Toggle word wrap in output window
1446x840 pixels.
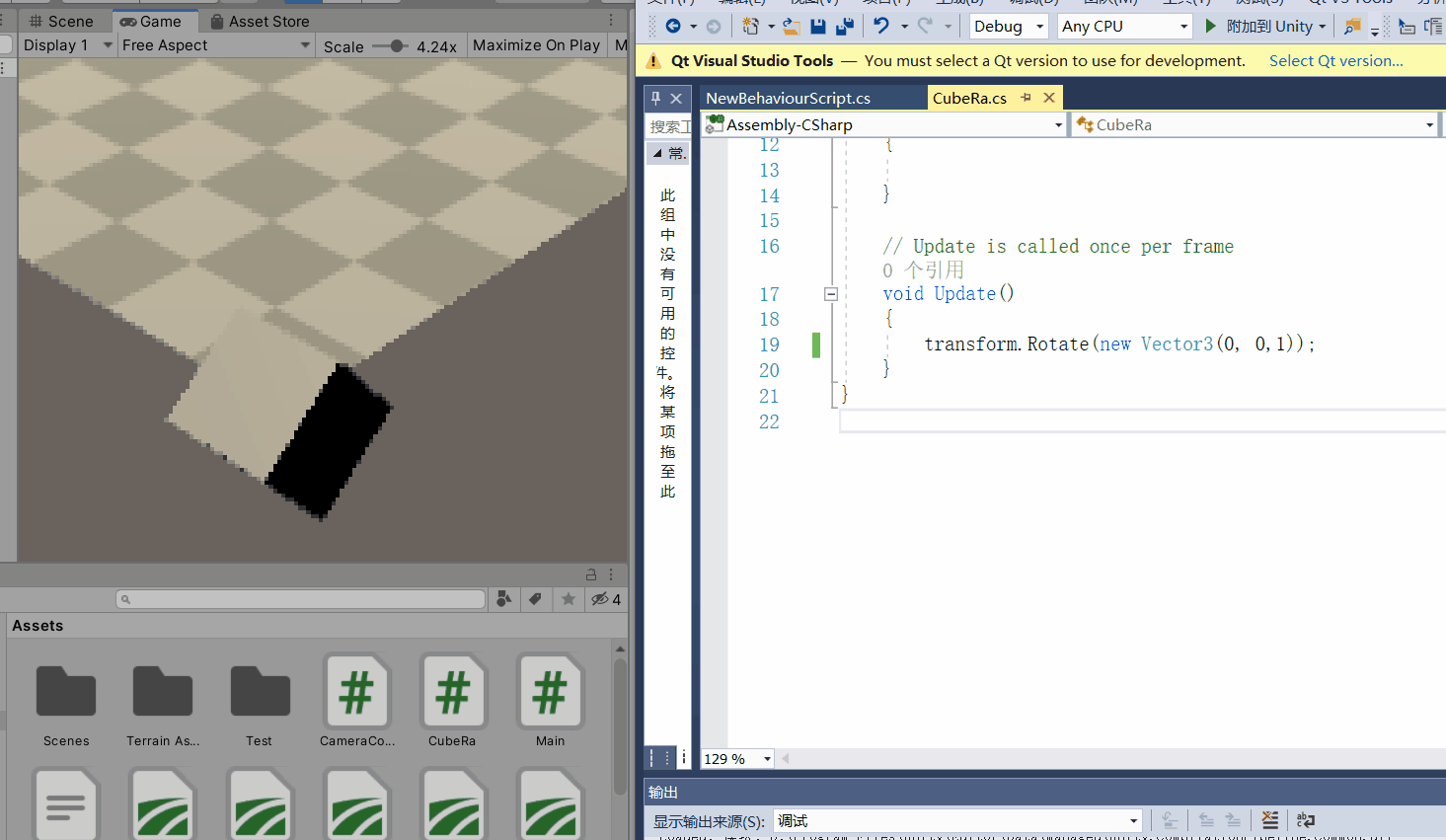click(1306, 820)
